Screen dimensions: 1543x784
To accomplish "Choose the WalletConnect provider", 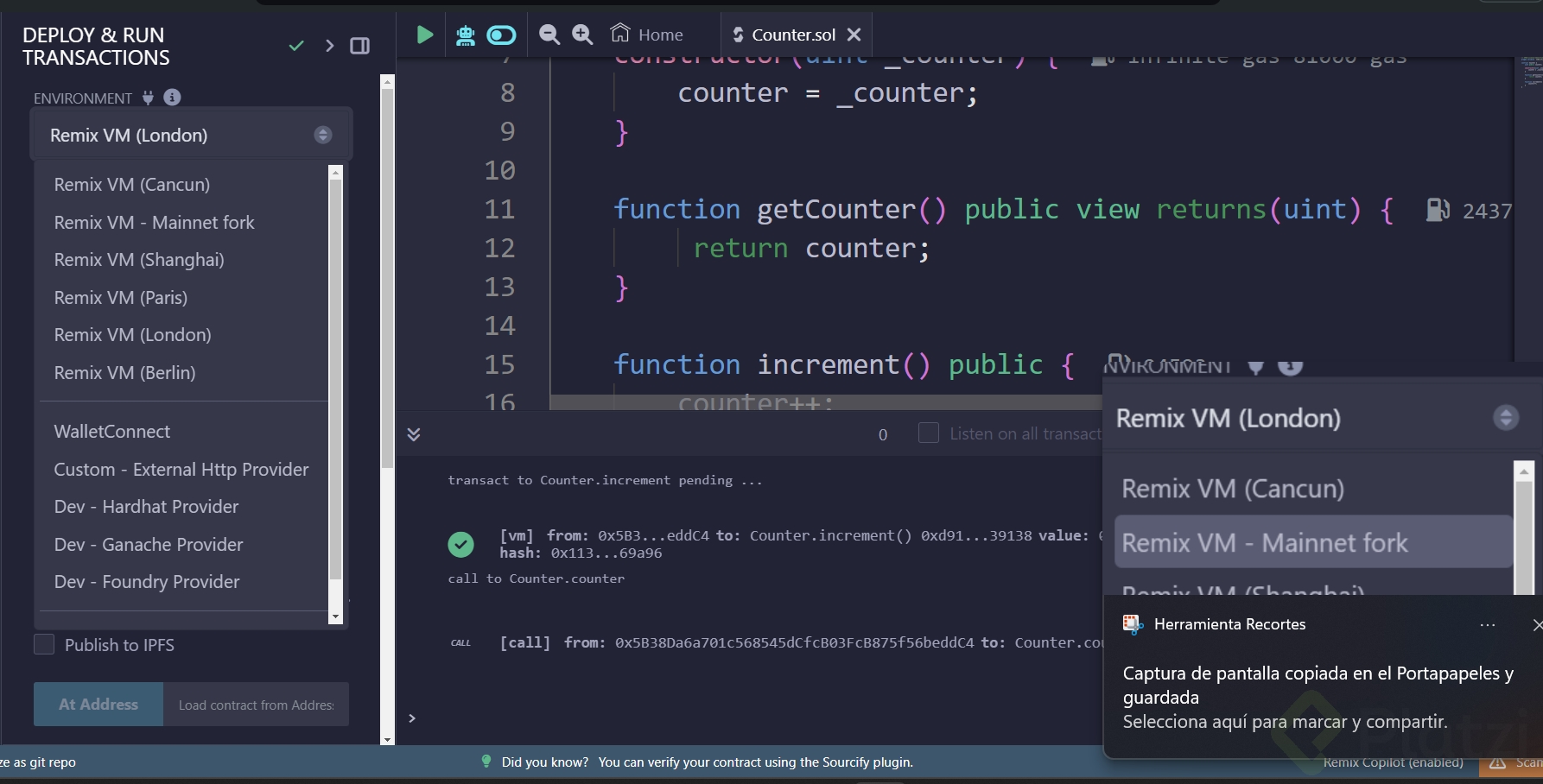I will point(112,432).
